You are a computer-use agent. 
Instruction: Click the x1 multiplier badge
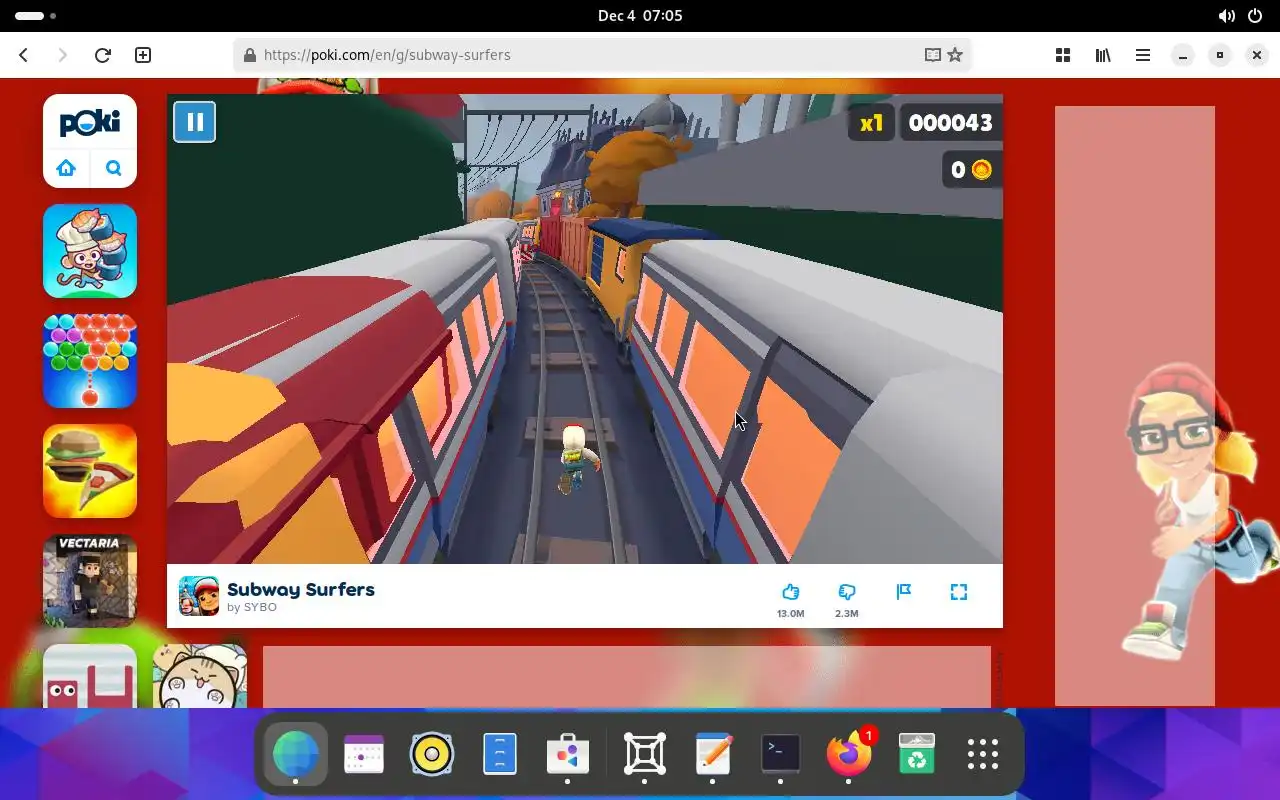point(872,123)
